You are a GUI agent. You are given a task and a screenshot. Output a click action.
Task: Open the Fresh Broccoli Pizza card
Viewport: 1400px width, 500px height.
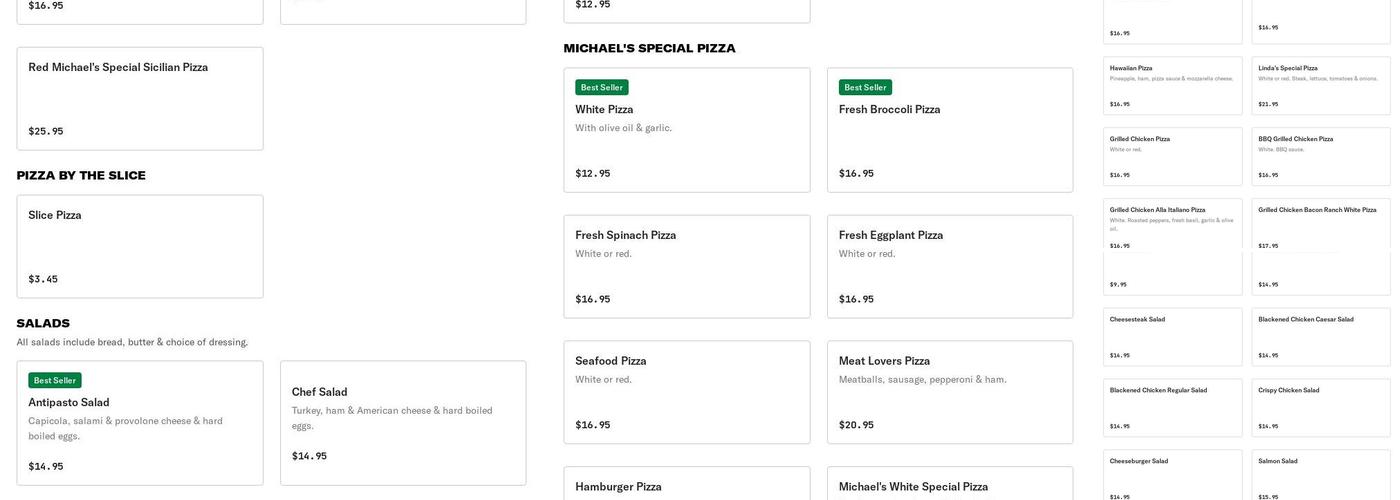(x=950, y=130)
